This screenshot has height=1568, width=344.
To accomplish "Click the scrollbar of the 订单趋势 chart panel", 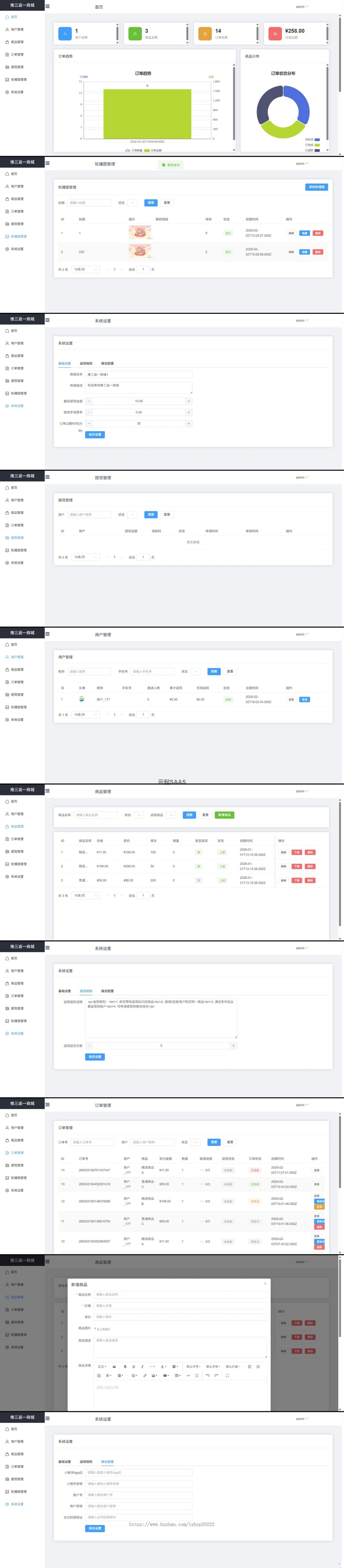I will (x=234, y=103).
